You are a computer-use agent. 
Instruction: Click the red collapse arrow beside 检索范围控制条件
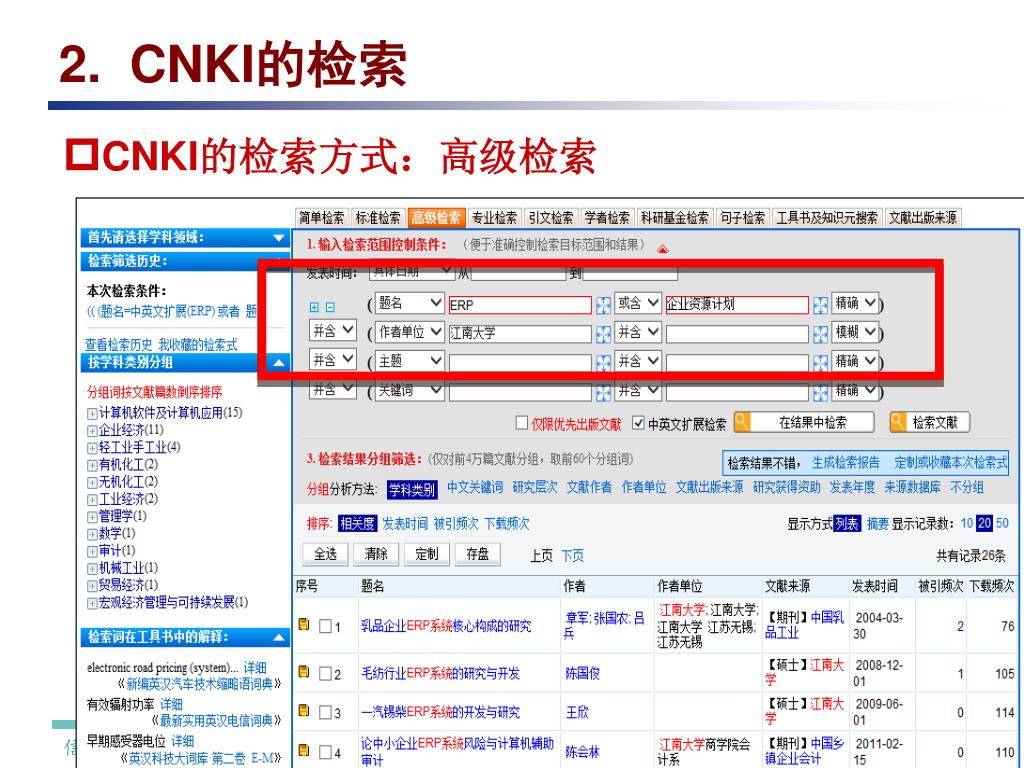[x=662, y=249]
